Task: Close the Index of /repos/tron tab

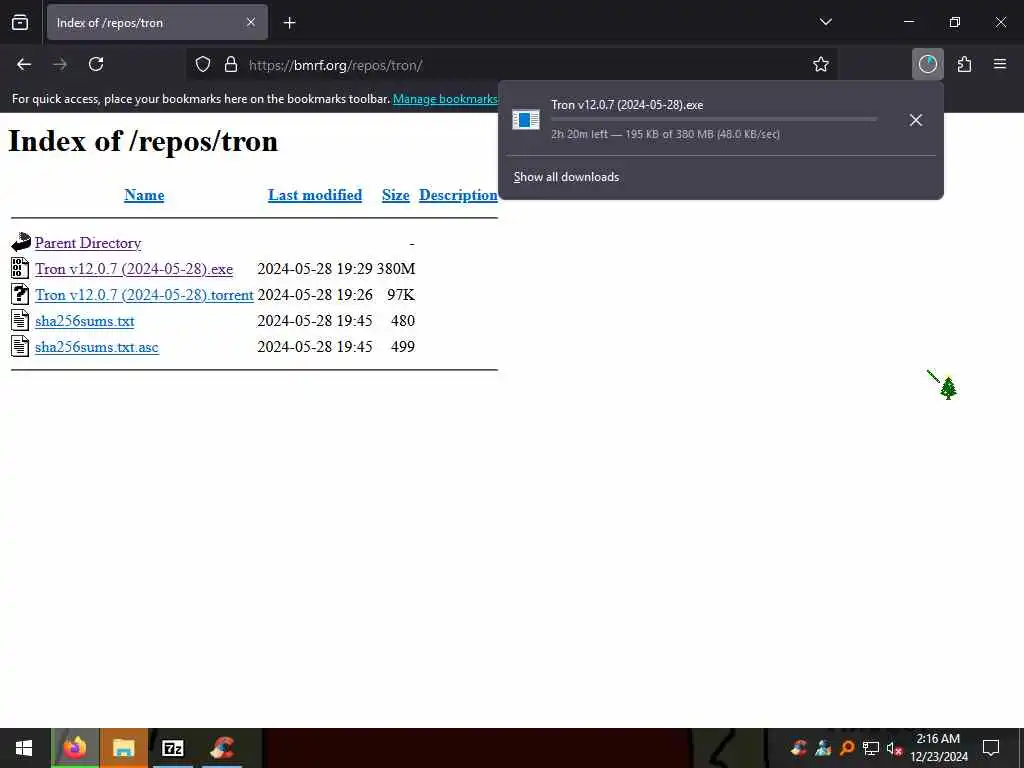Action: (251, 22)
